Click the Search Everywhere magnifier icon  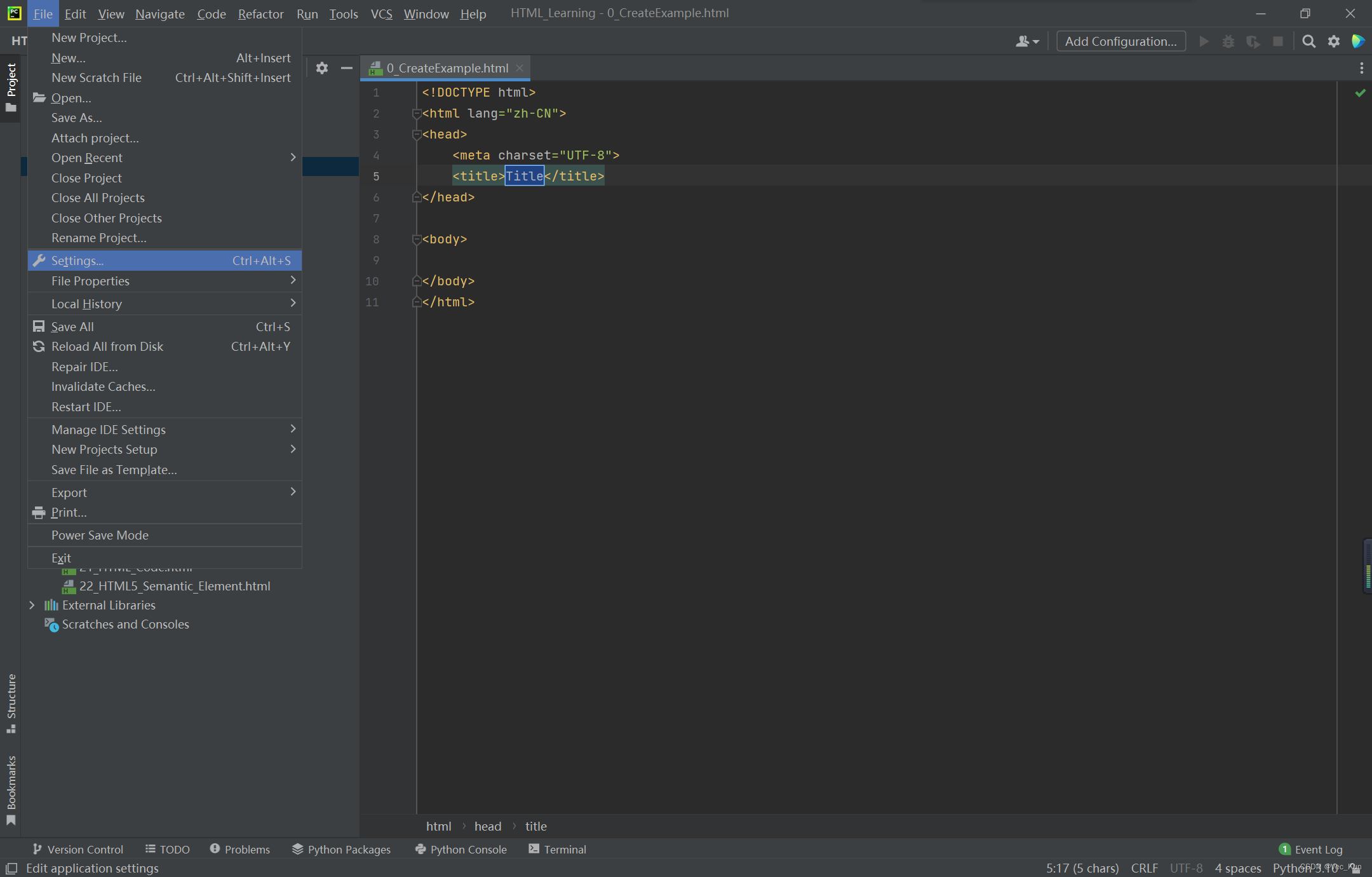(x=1308, y=41)
